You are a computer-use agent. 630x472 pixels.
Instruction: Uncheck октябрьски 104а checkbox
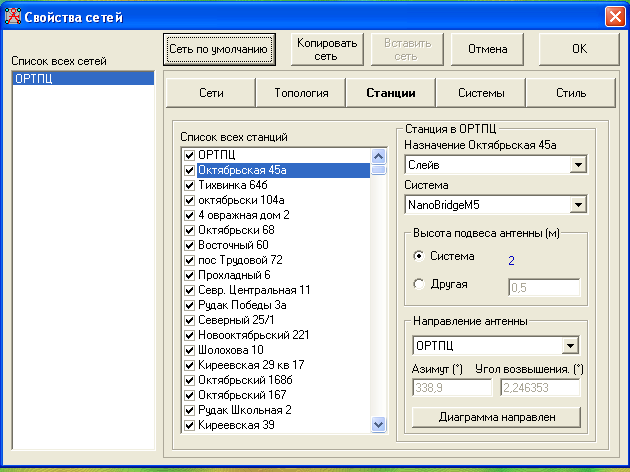click(x=189, y=200)
